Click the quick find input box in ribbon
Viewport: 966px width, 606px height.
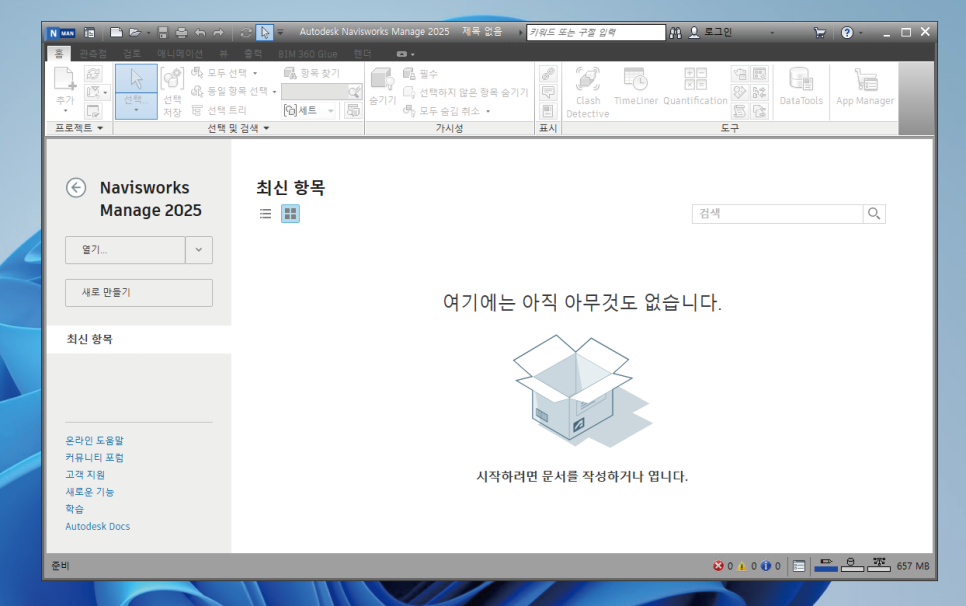[315, 92]
